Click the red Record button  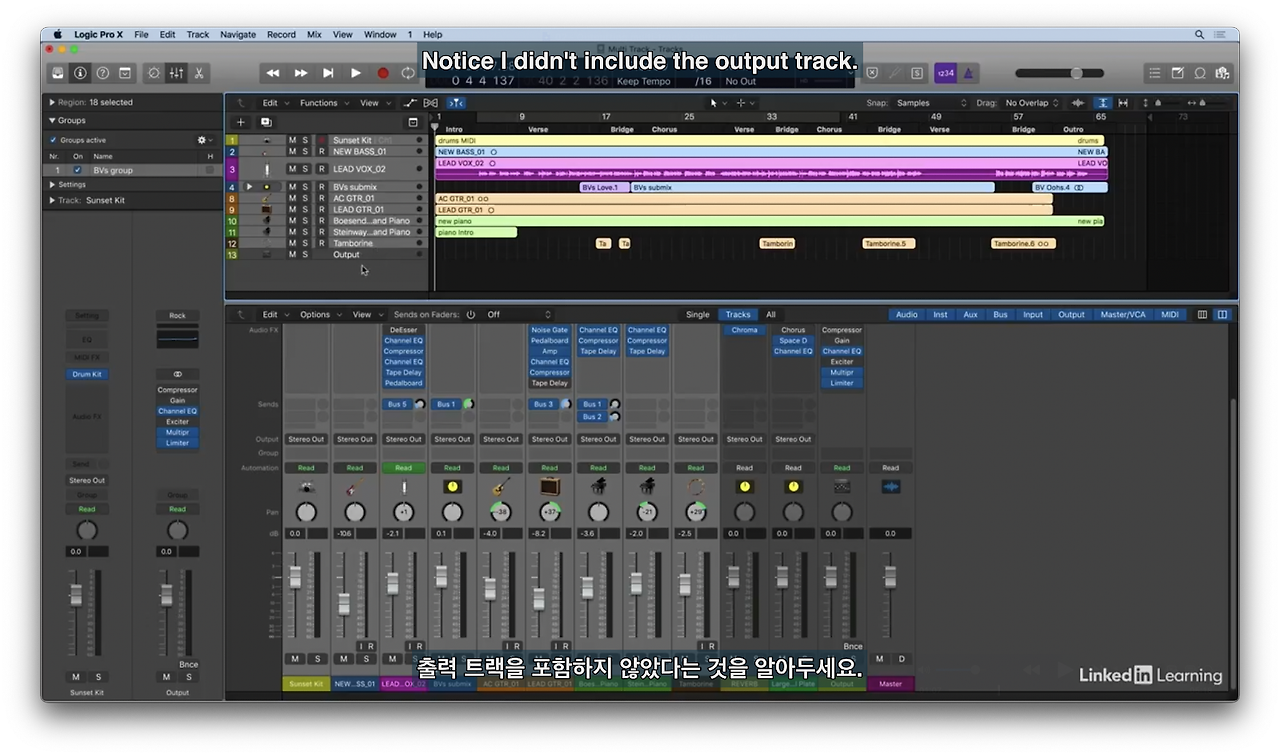382,73
